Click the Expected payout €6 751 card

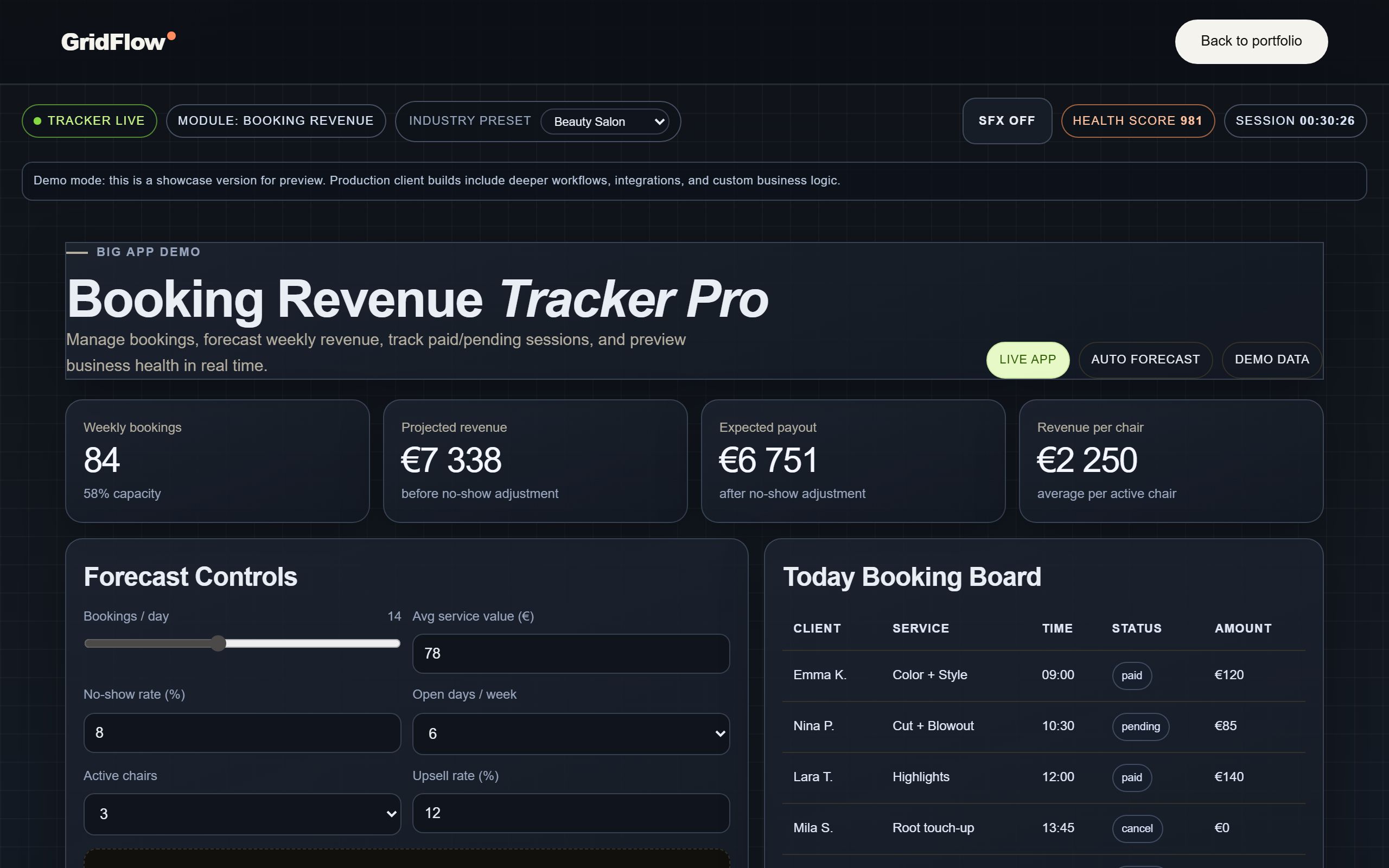coord(853,461)
